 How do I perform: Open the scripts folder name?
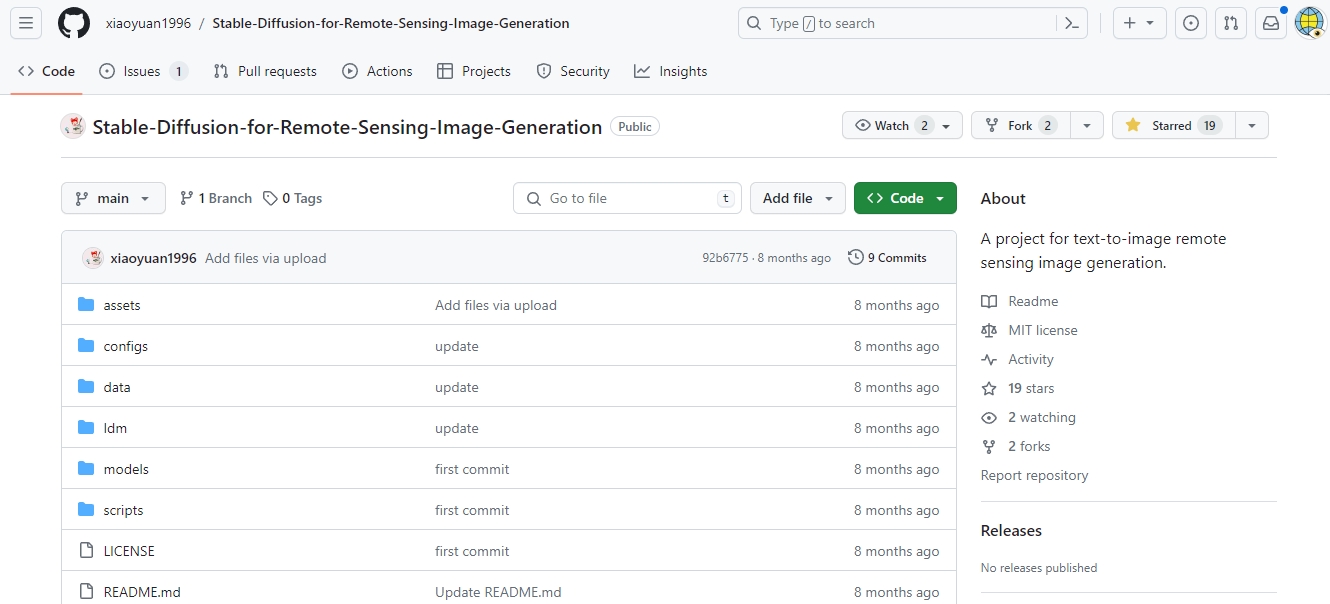click(x=124, y=510)
